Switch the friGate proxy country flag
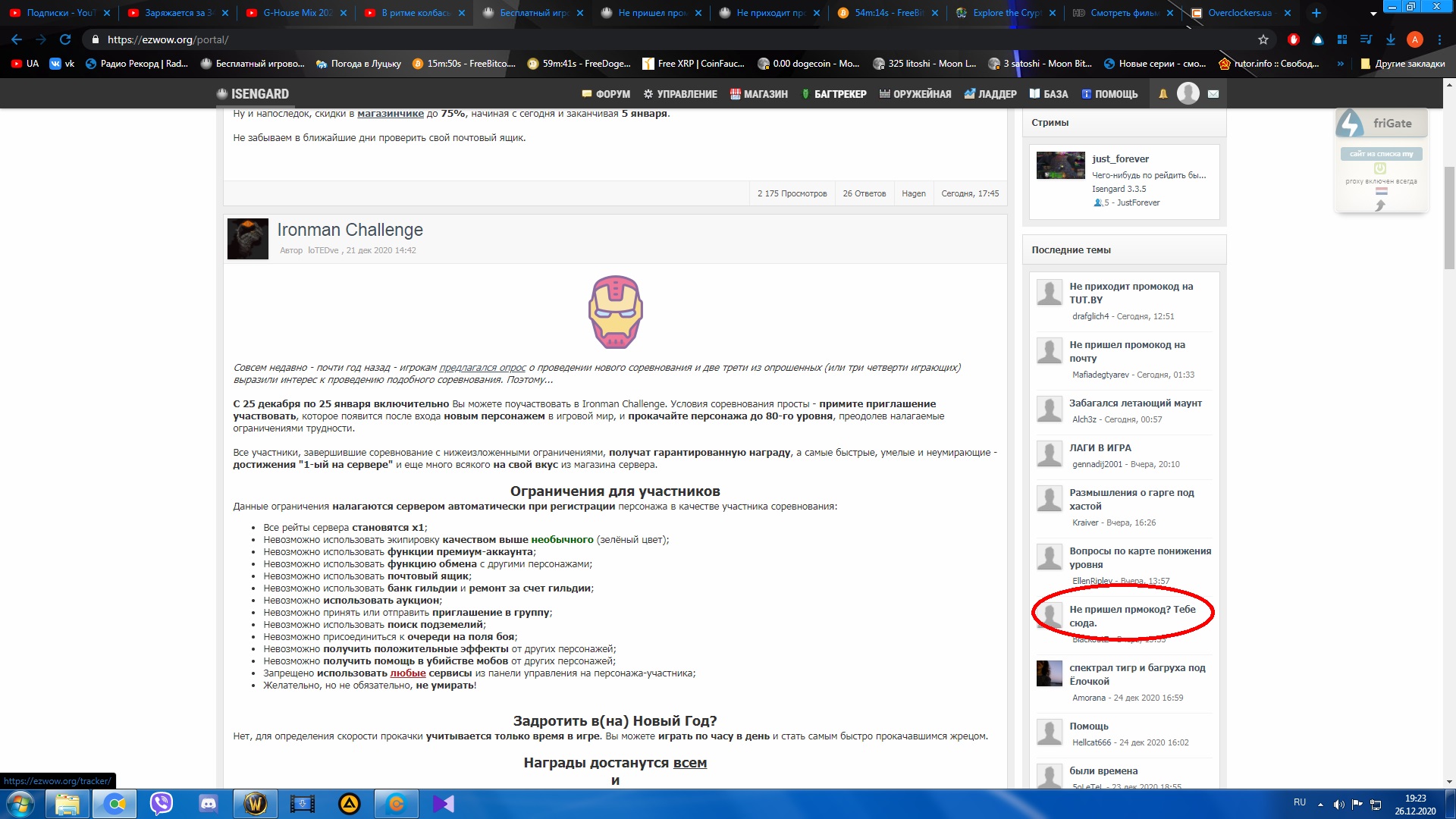This screenshot has width=1456, height=819. [x=1381, y=192]
